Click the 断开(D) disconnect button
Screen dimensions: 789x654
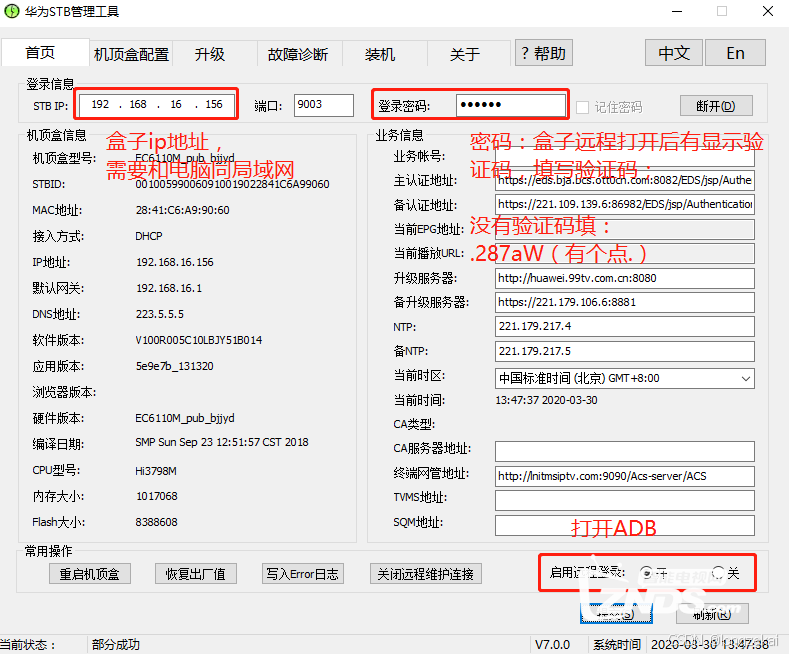tap(716, 106)
